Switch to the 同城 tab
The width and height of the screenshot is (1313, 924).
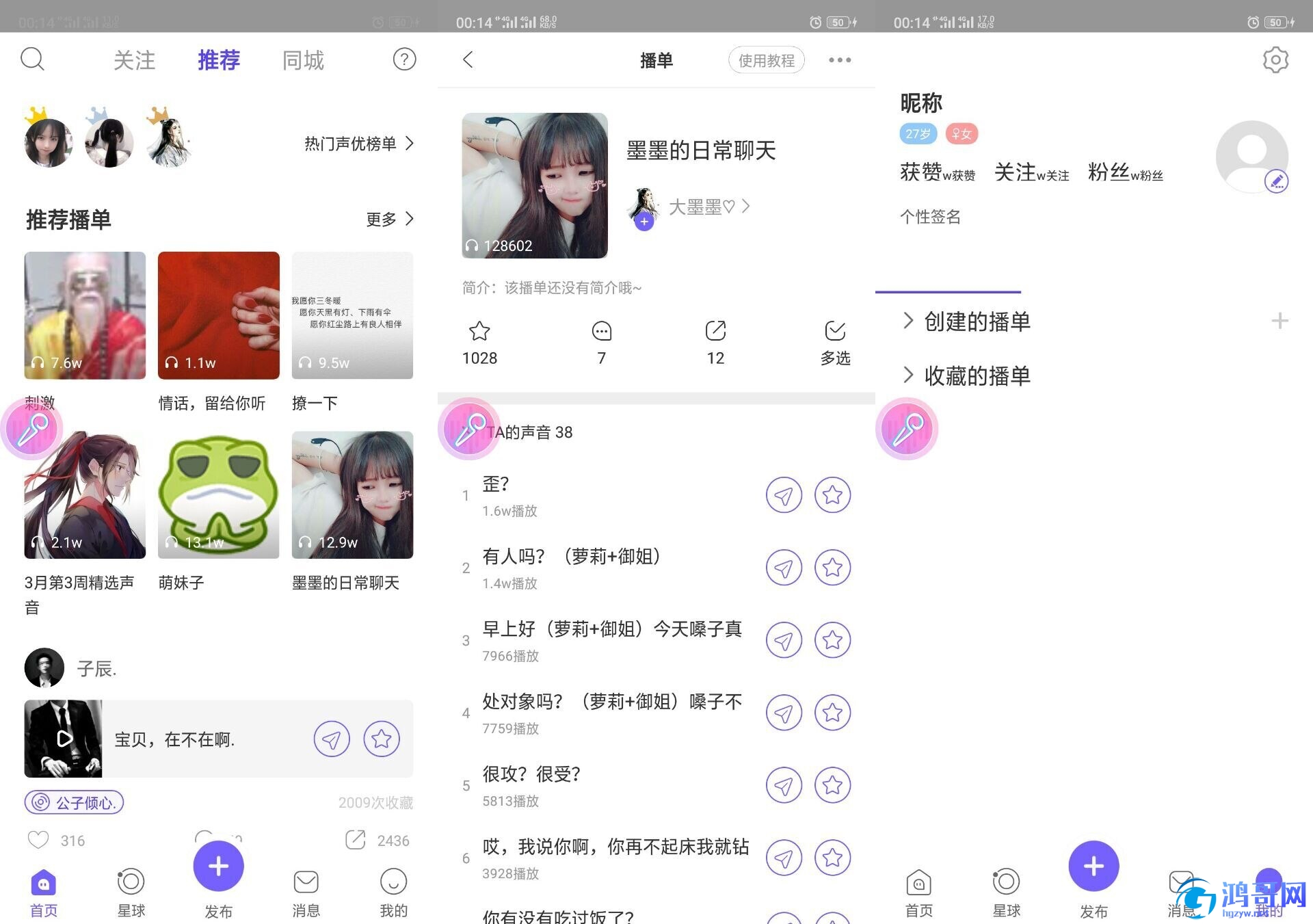click(303, 60)
